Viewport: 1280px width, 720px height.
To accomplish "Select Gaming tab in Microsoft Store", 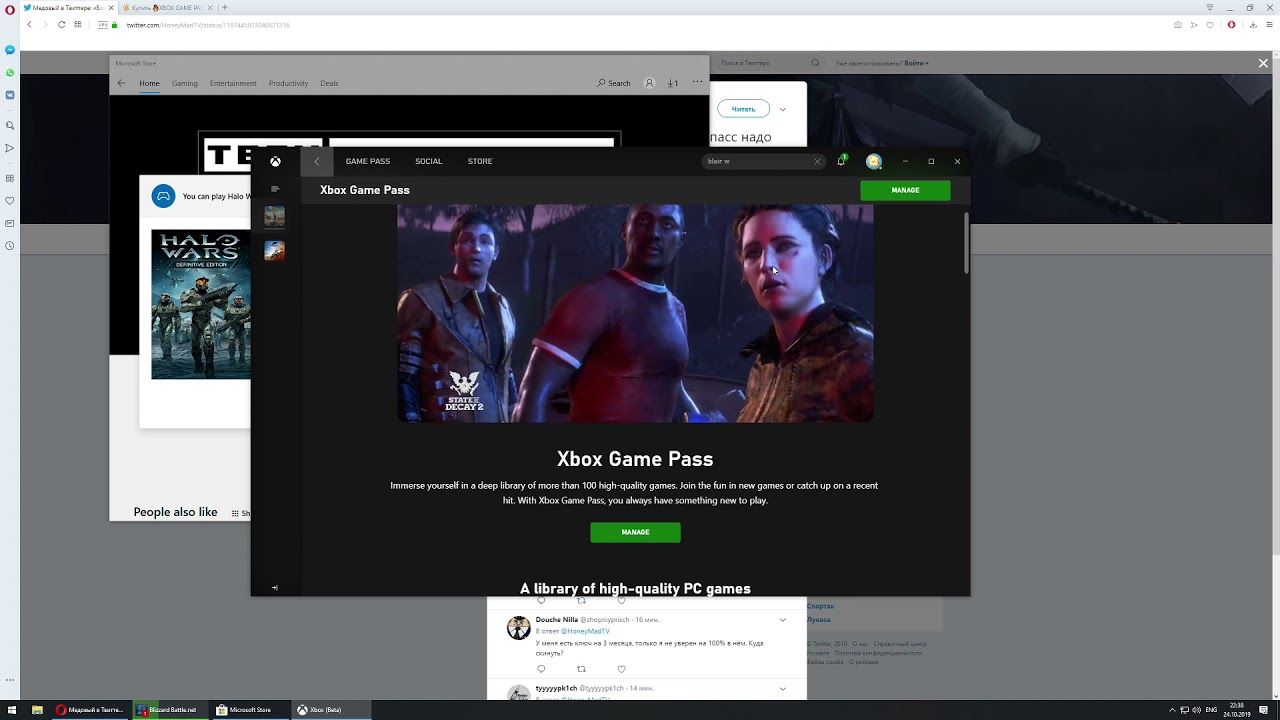I will [x=184, y=83].
